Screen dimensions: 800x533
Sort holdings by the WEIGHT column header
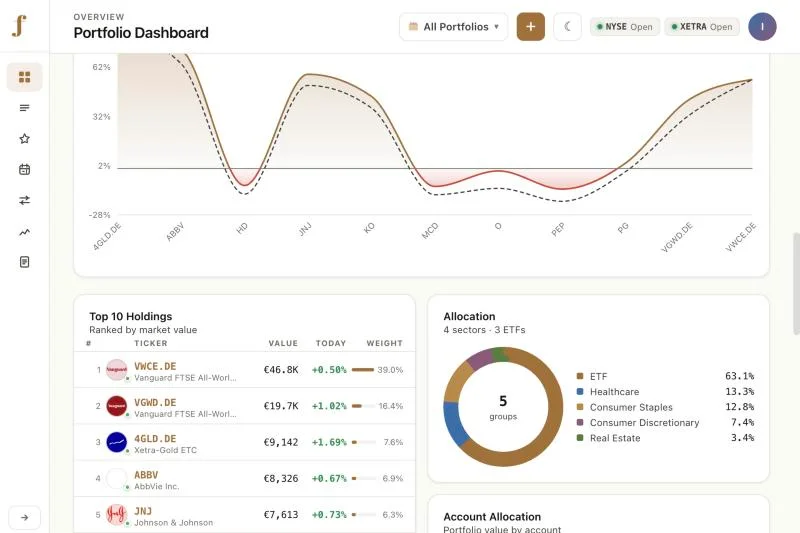[385, 343]
